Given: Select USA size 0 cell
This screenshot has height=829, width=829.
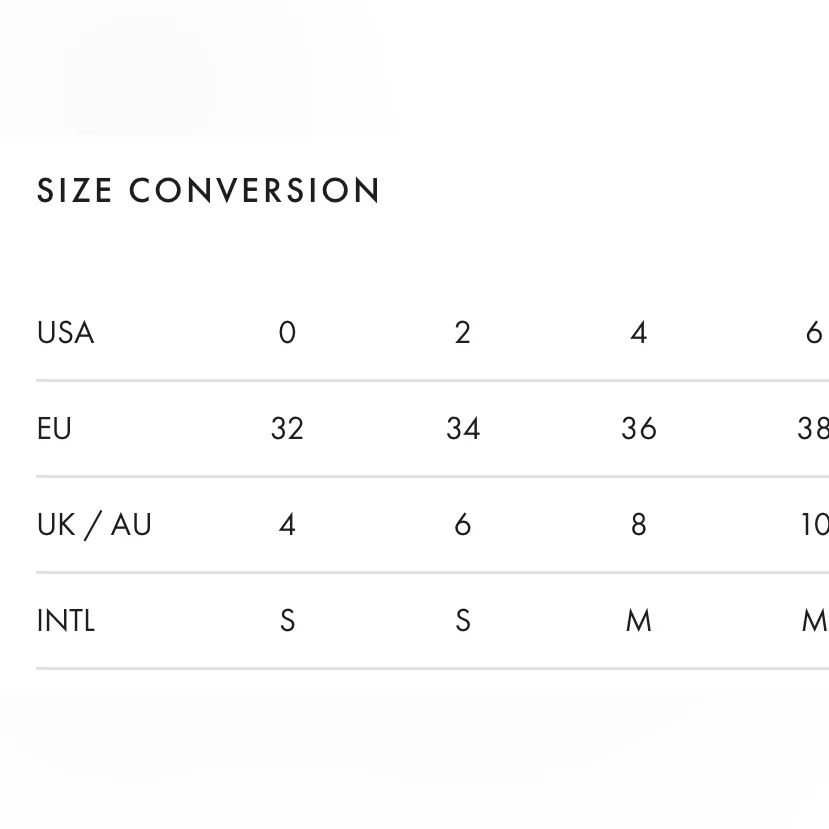Looking at the screenshot, I should pyautogui.click(x=287, y=332).
